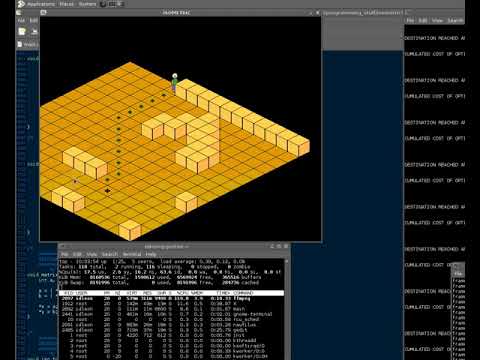Click the round launcher icon after the System menu
The width and height of the screenshot is (480, 360).
[x=103, y=4]
